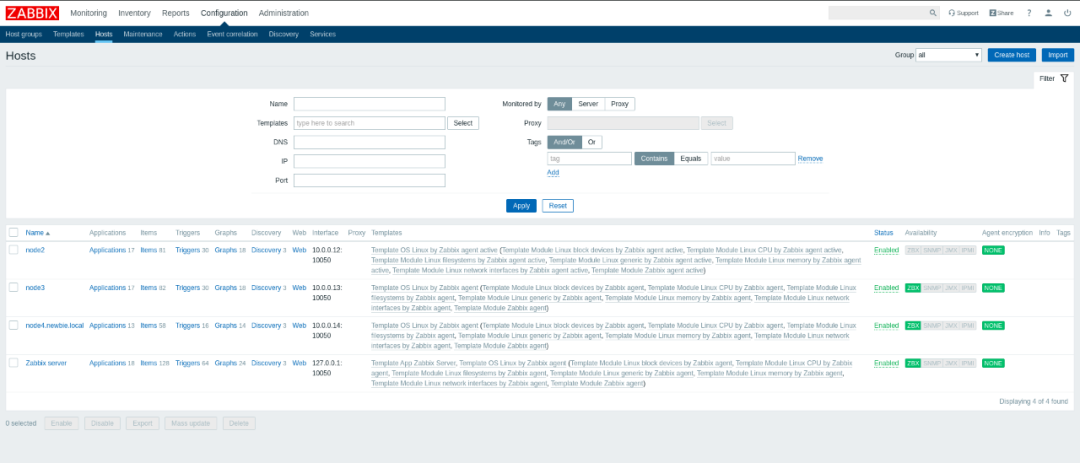Go to Actions submenu
Screen dimensions: 1080x463
[185, 34]
